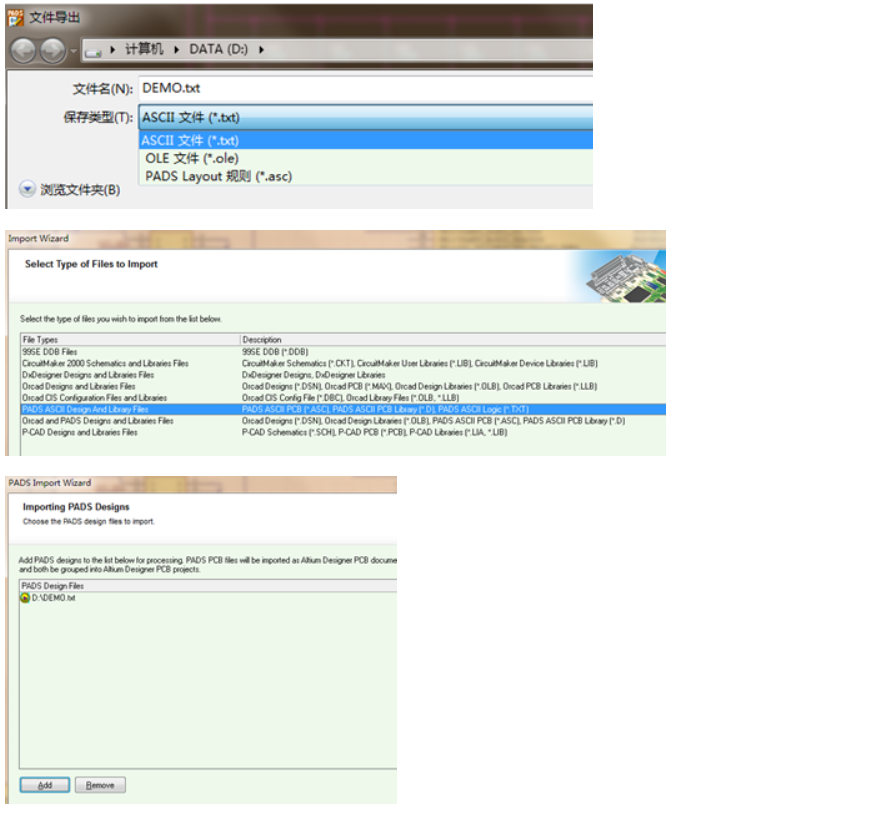
Task: Click the back navigation arrow button
Action: [x=23, y=51]
